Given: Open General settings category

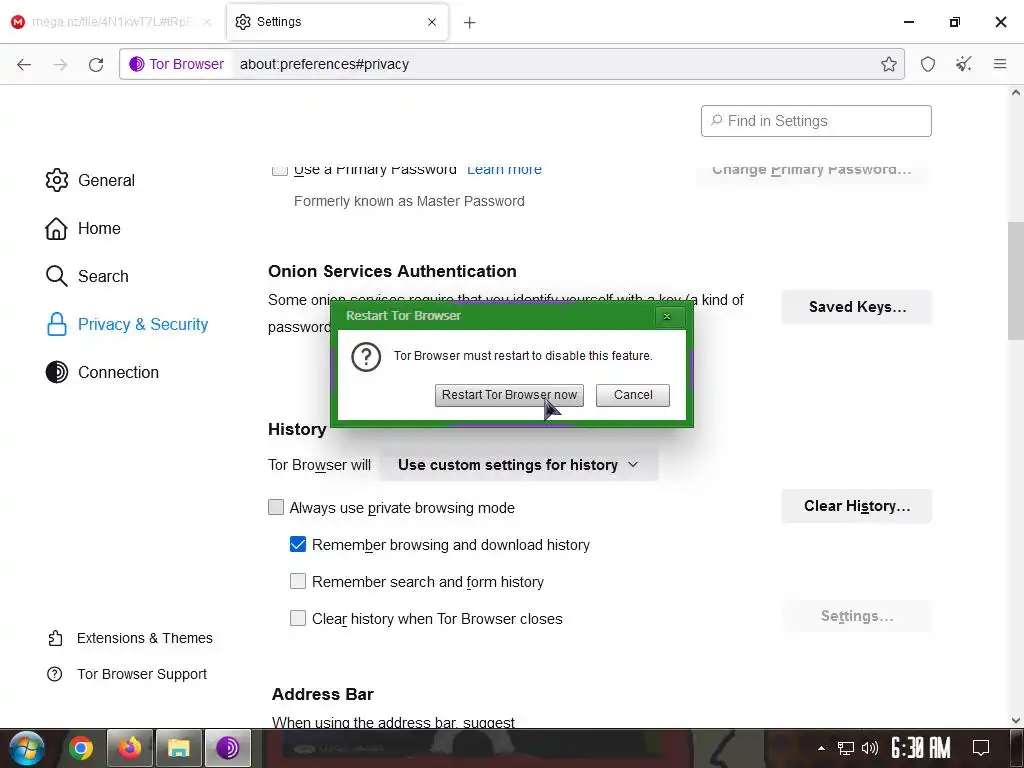Looking at the screenshot, I should 90,180.
